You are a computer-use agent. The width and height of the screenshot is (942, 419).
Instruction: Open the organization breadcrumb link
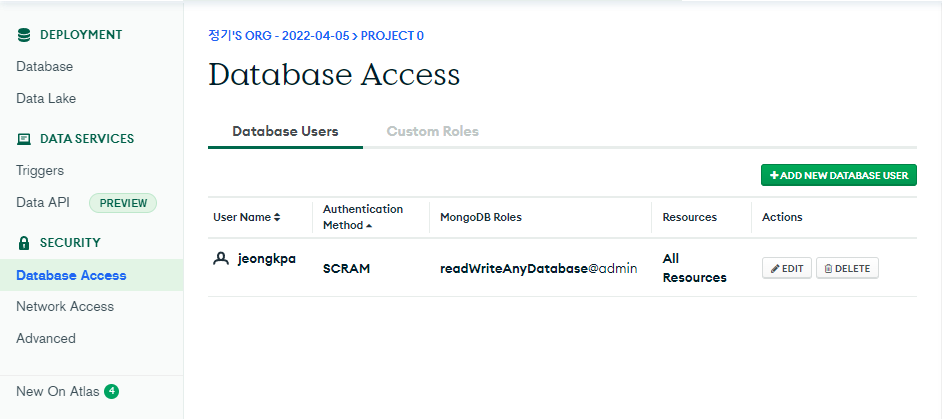279,35
